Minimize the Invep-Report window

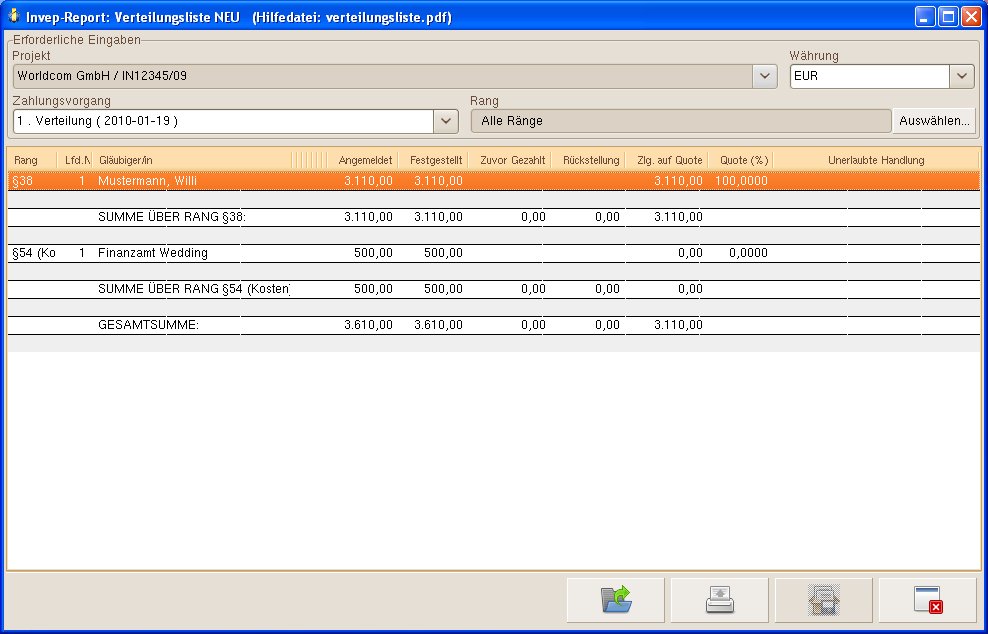click(925, 16)
